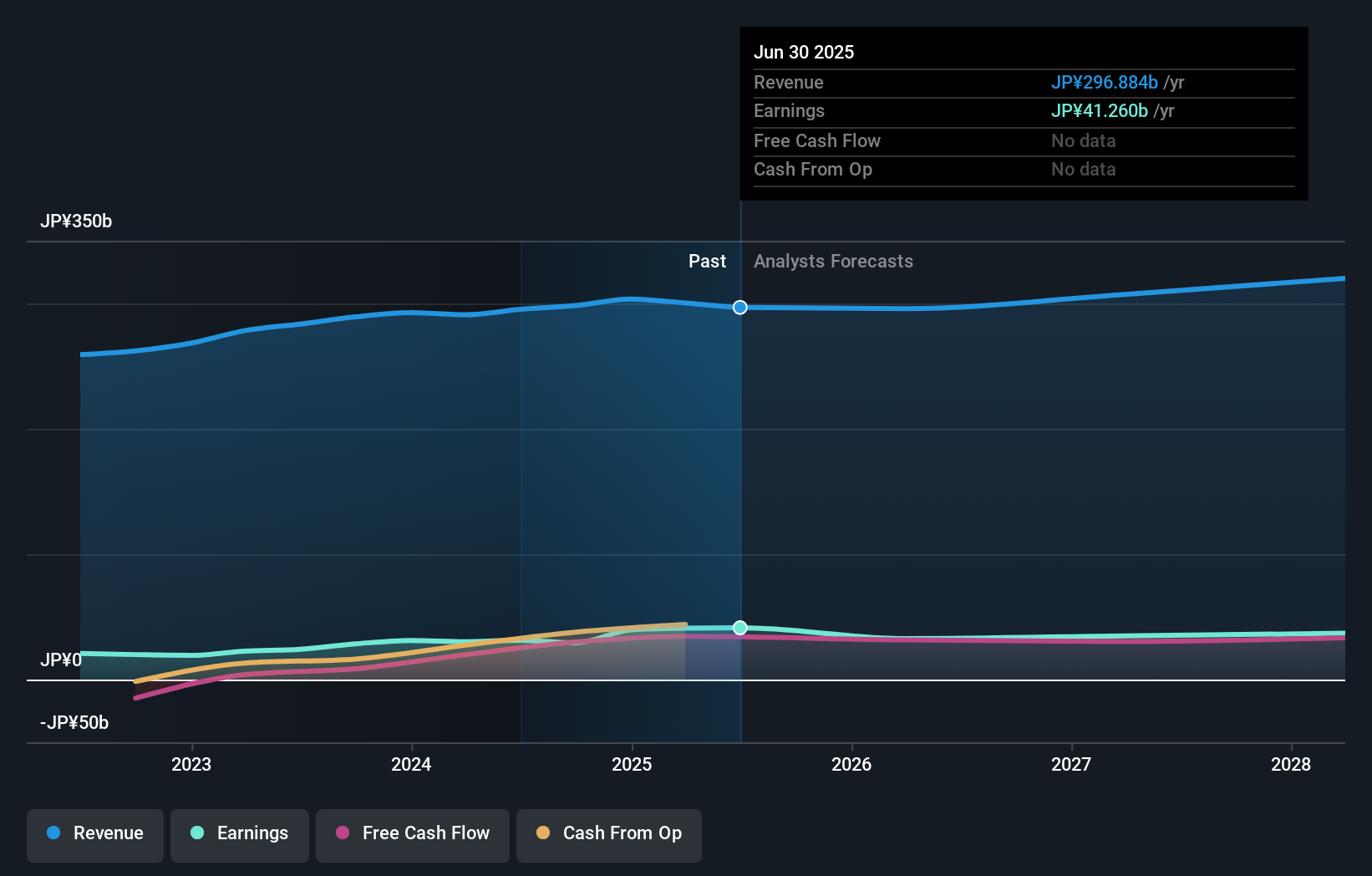Expand the Free Cash Flow legend item
This screenshot has width=1372, height=876.
[413, 833]
